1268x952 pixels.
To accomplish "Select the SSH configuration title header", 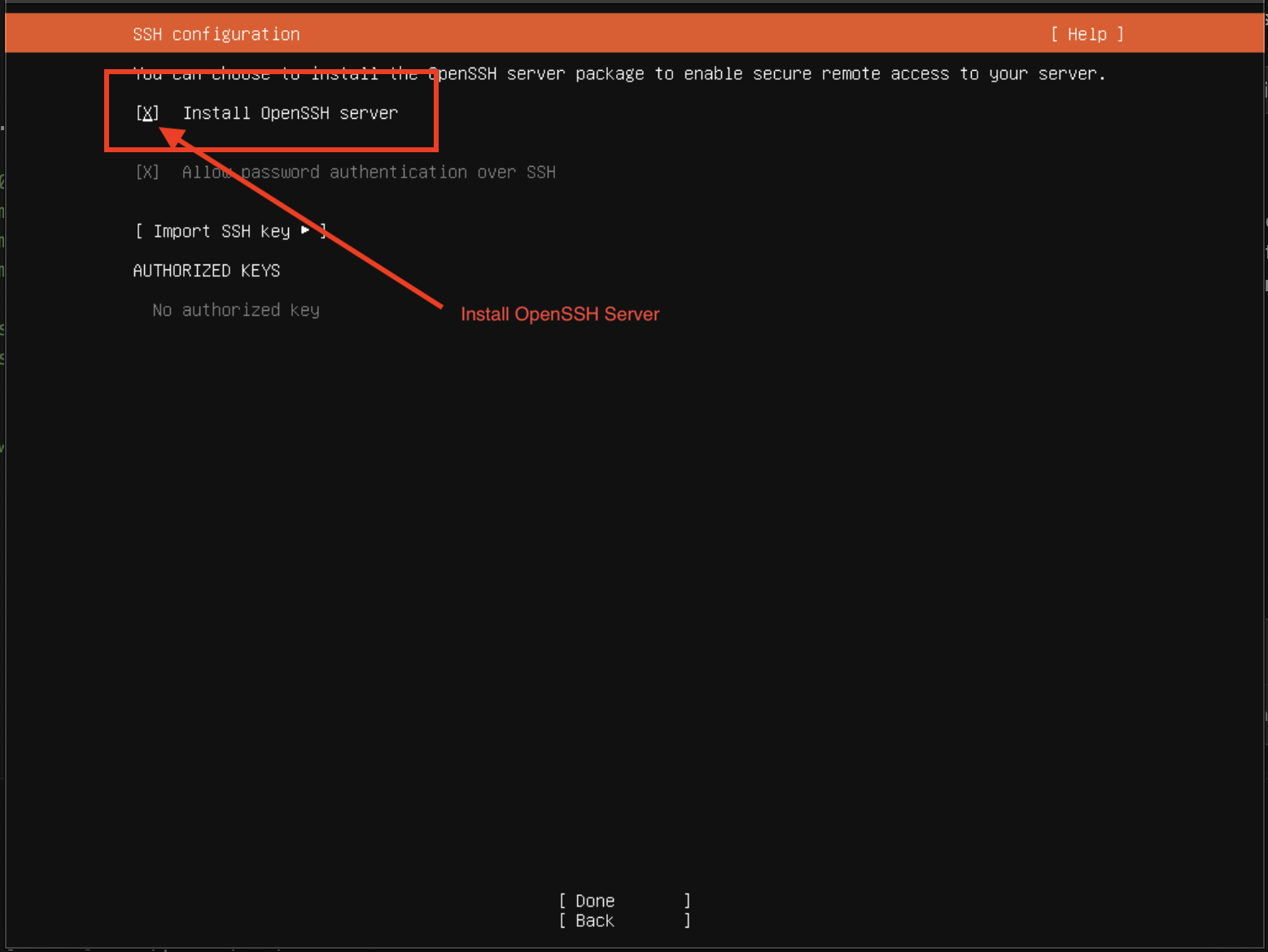I will point(216,33).
